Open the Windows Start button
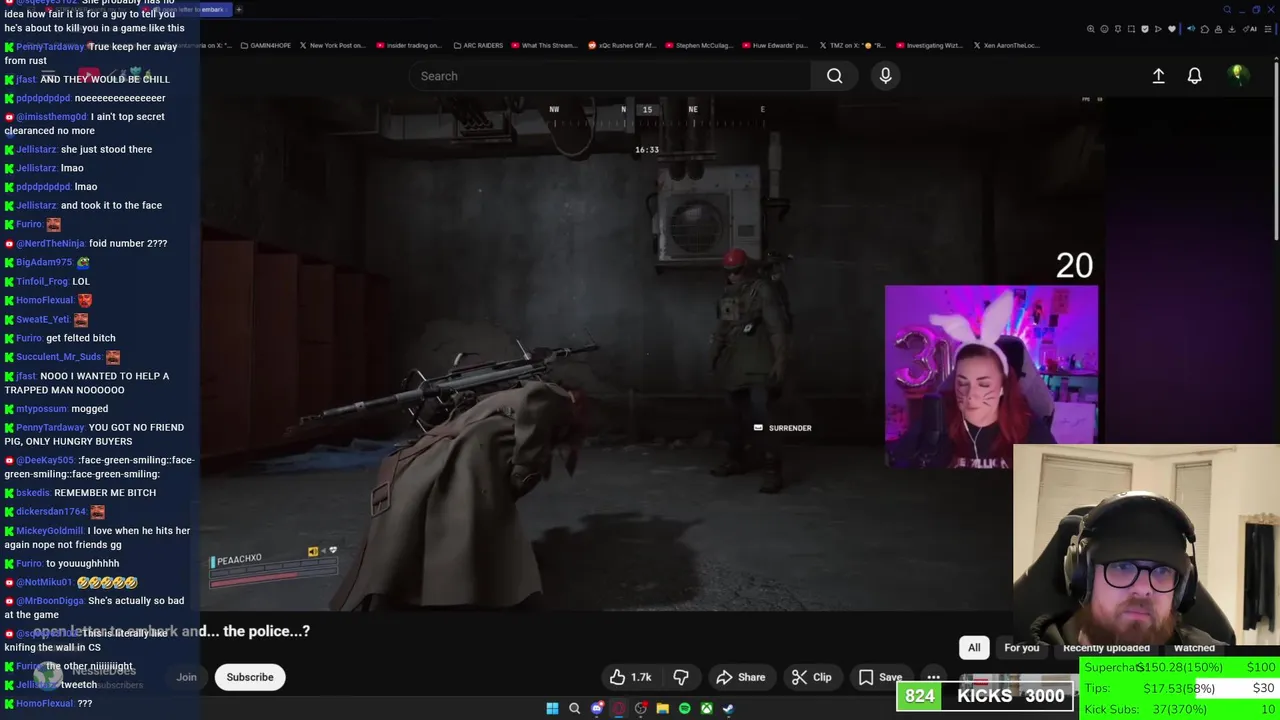This screenshot has width=1280, height=720. 552,708
